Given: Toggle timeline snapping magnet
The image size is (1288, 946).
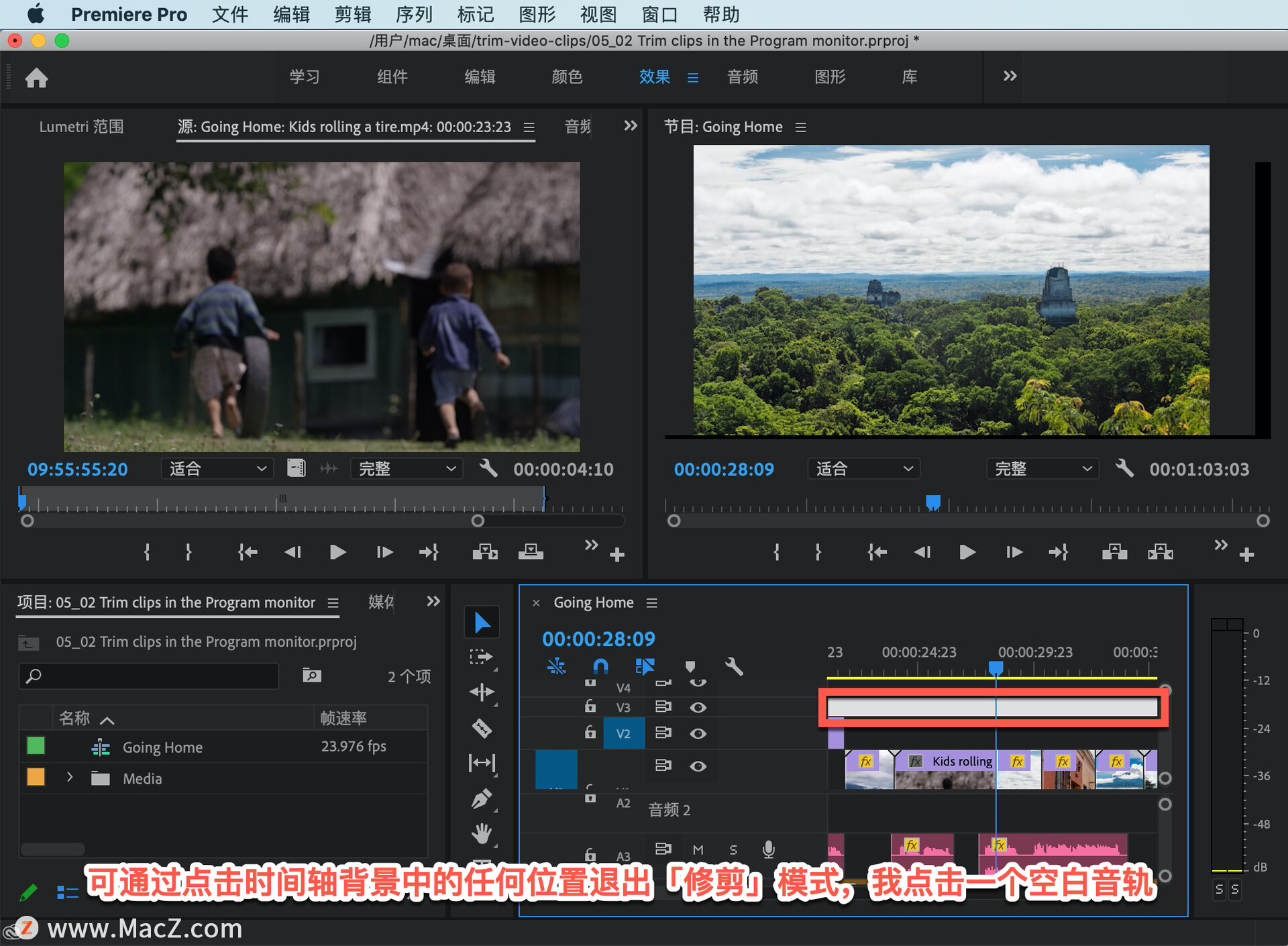Looking at the screenshot, I should [x=600, y=666].
